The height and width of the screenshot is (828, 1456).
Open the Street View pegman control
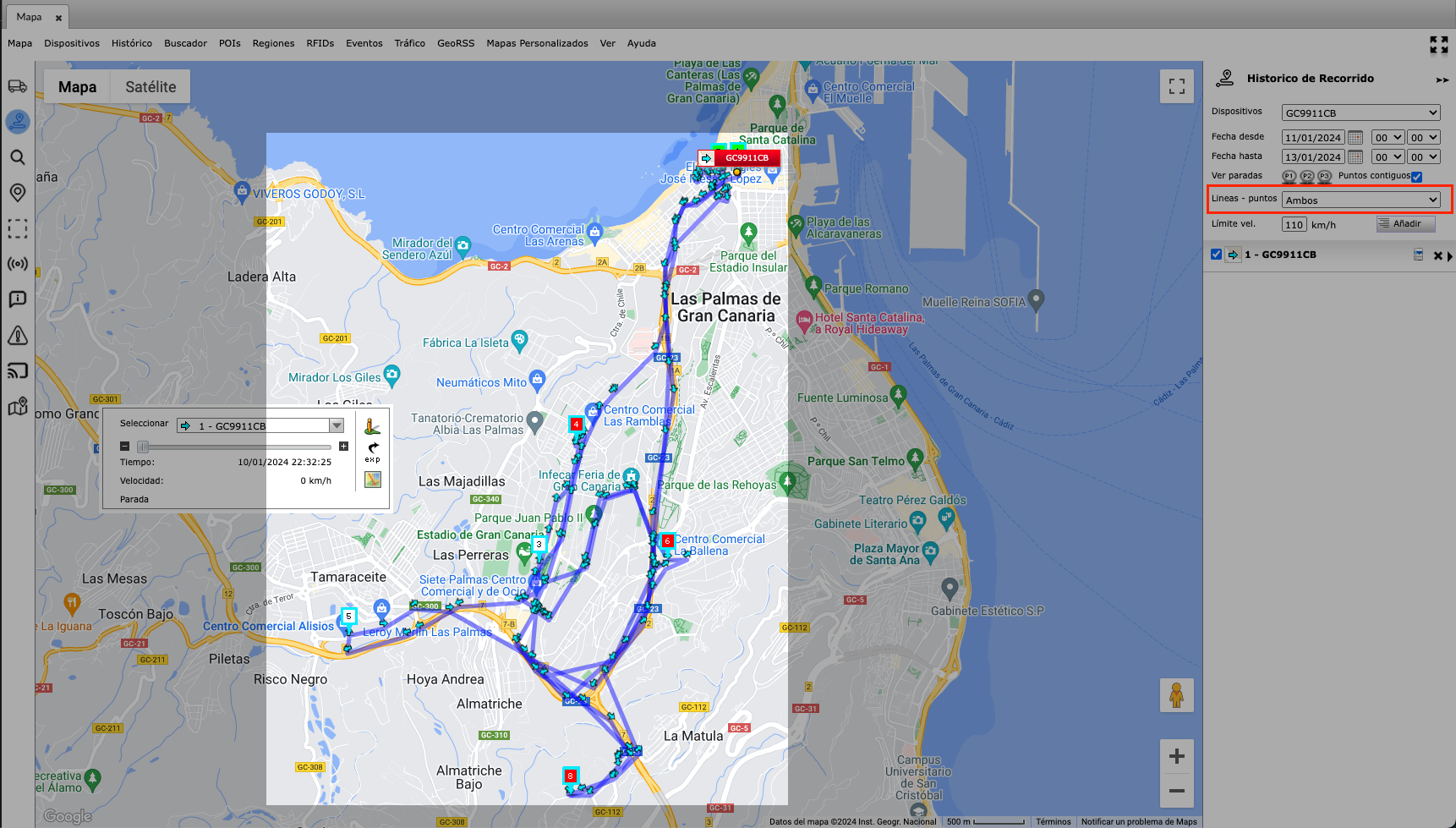[x=1176, y=695]
